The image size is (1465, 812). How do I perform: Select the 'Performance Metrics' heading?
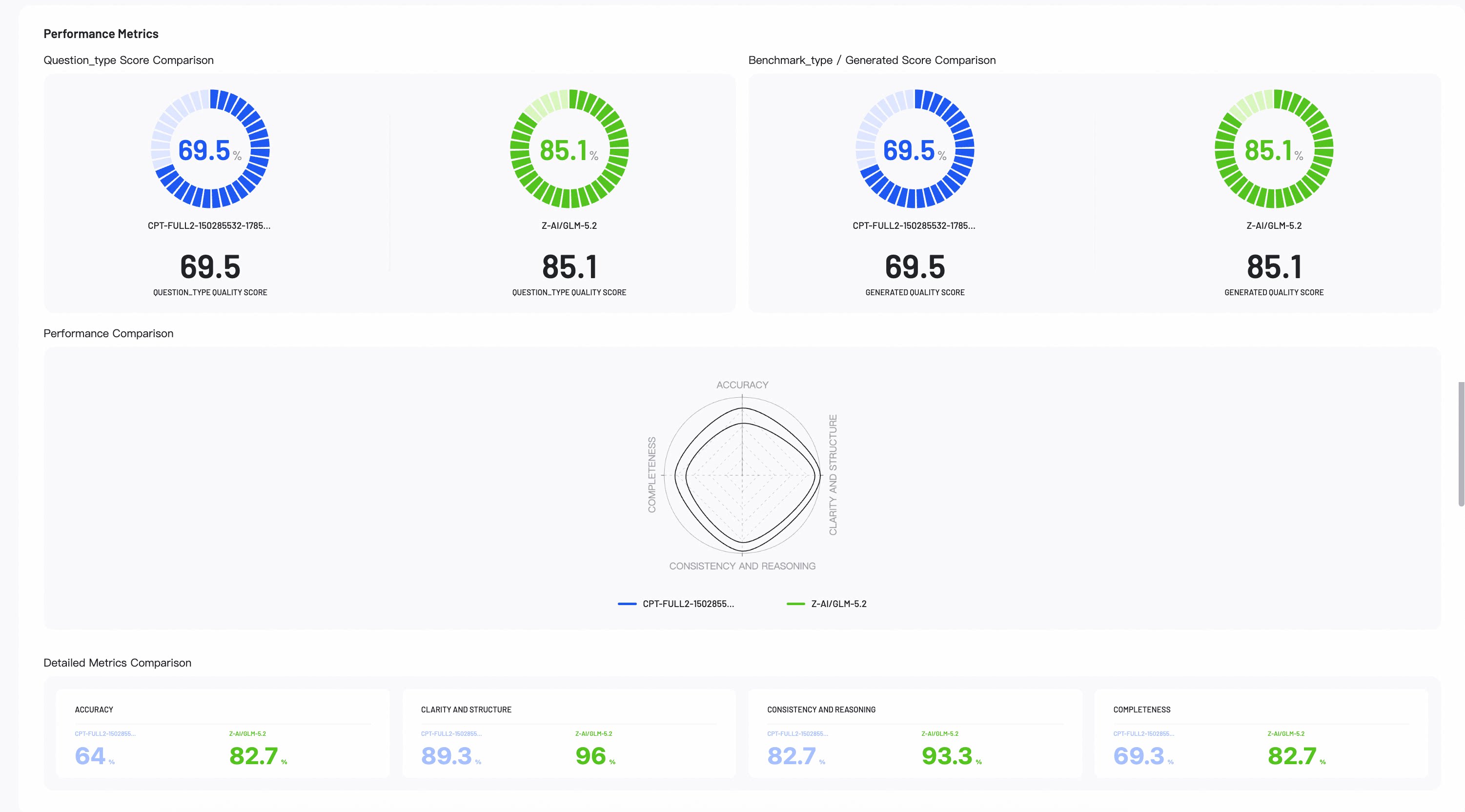pyautogui.click(x=101, y=34)
